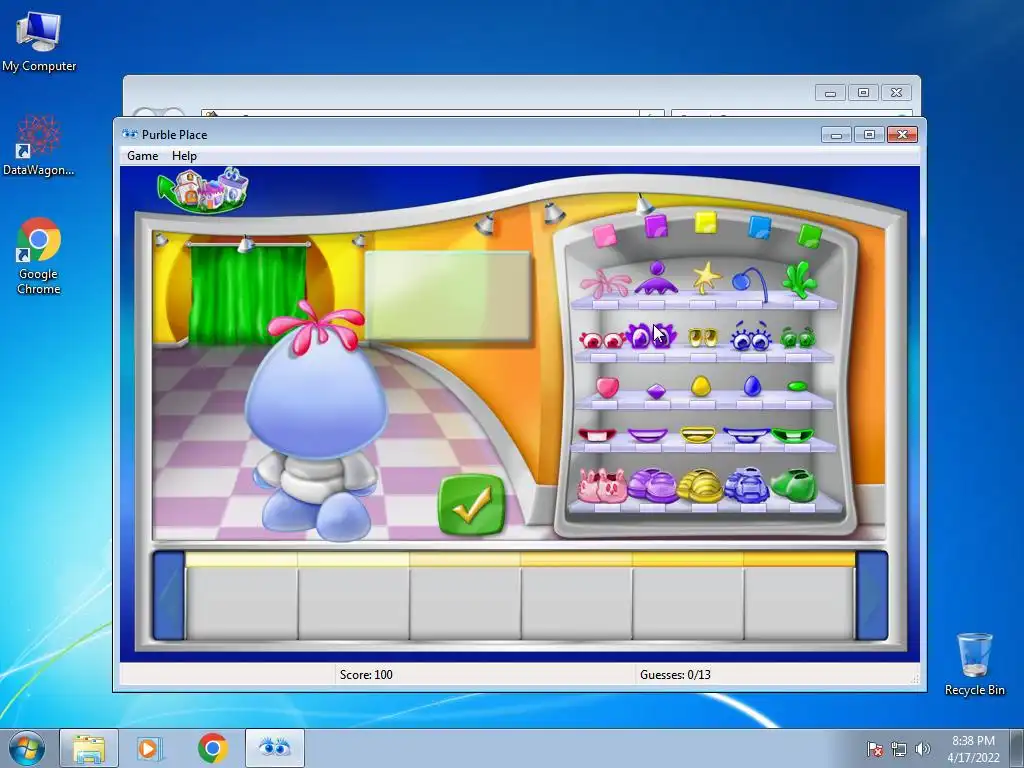This screenshot has width=1024, height=768.
Task: Open the volume tray icon
Action: (923, 748)
